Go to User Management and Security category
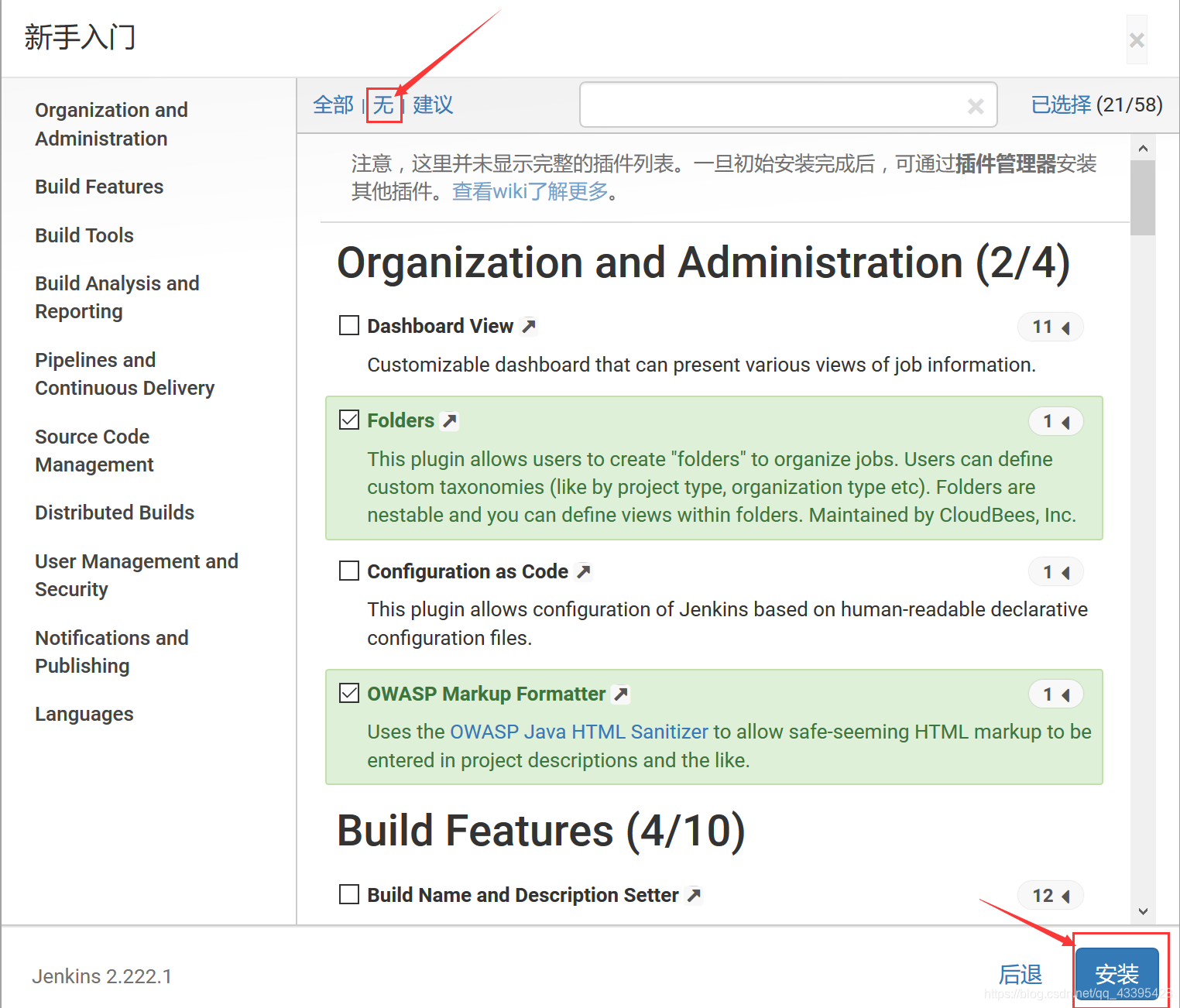The width and height of the screenshot is (1180, 1008). [136, 575]
